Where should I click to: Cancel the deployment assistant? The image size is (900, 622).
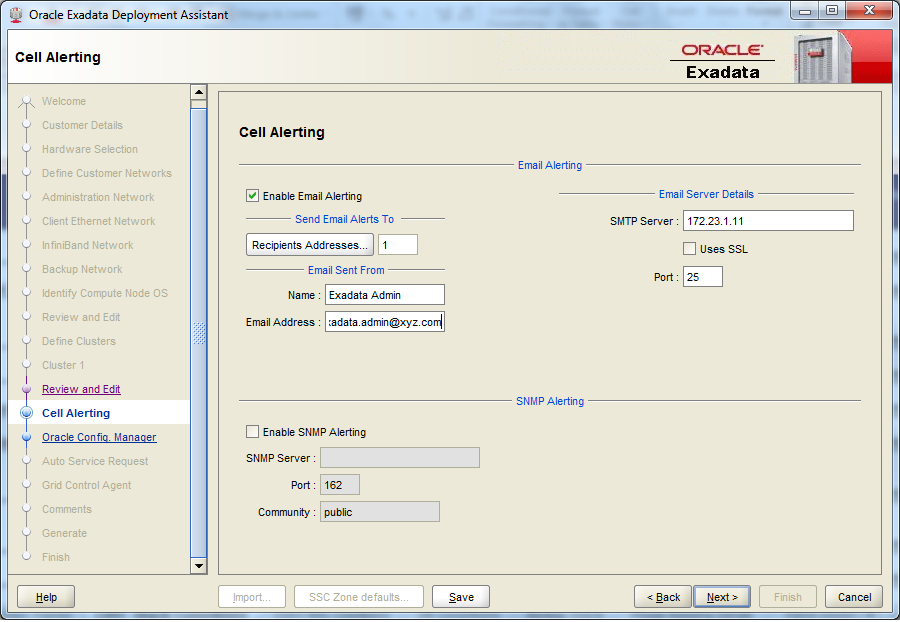853,596
